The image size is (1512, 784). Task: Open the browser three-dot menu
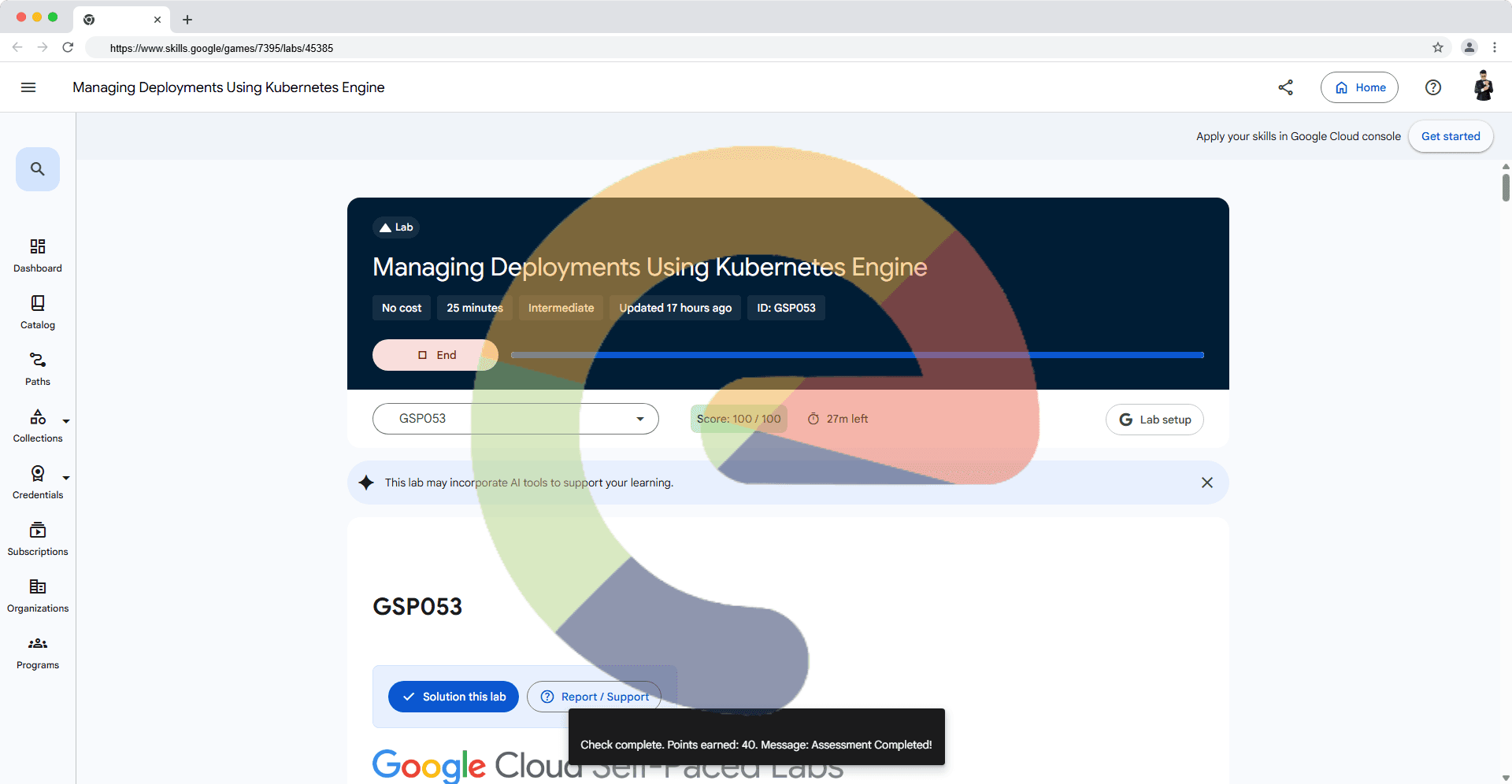(1495, 48)
